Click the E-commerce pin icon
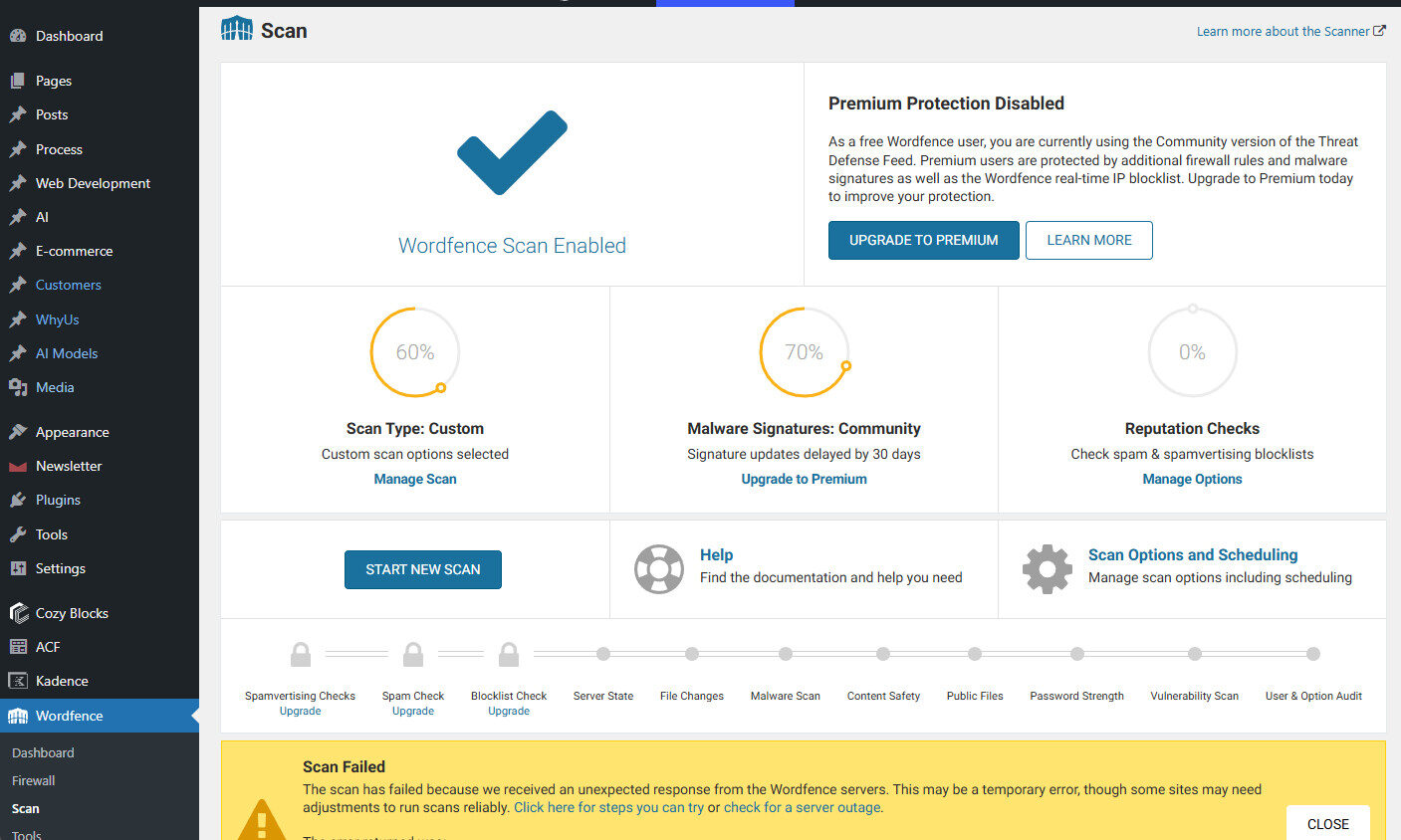The width and height of the screenshot is (1401, 840). pyautogui.click(x=18, y=251)
